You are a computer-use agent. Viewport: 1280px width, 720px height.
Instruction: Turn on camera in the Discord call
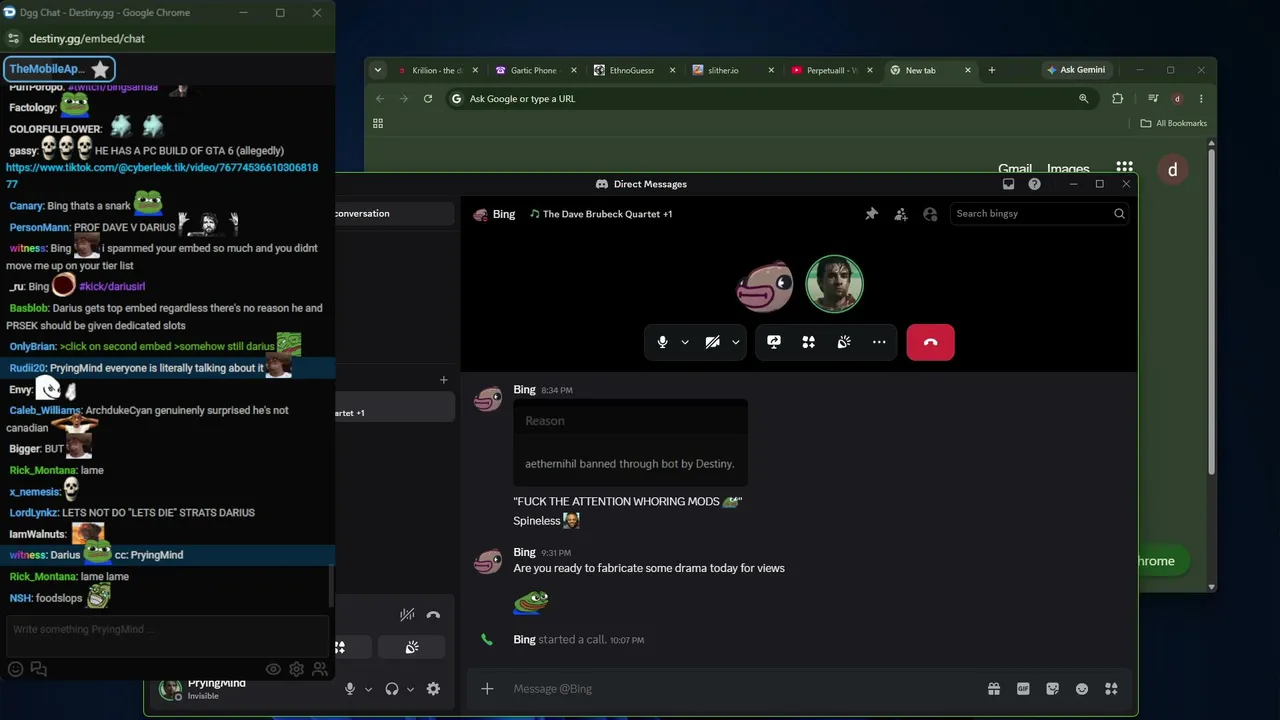click(712, 342)
